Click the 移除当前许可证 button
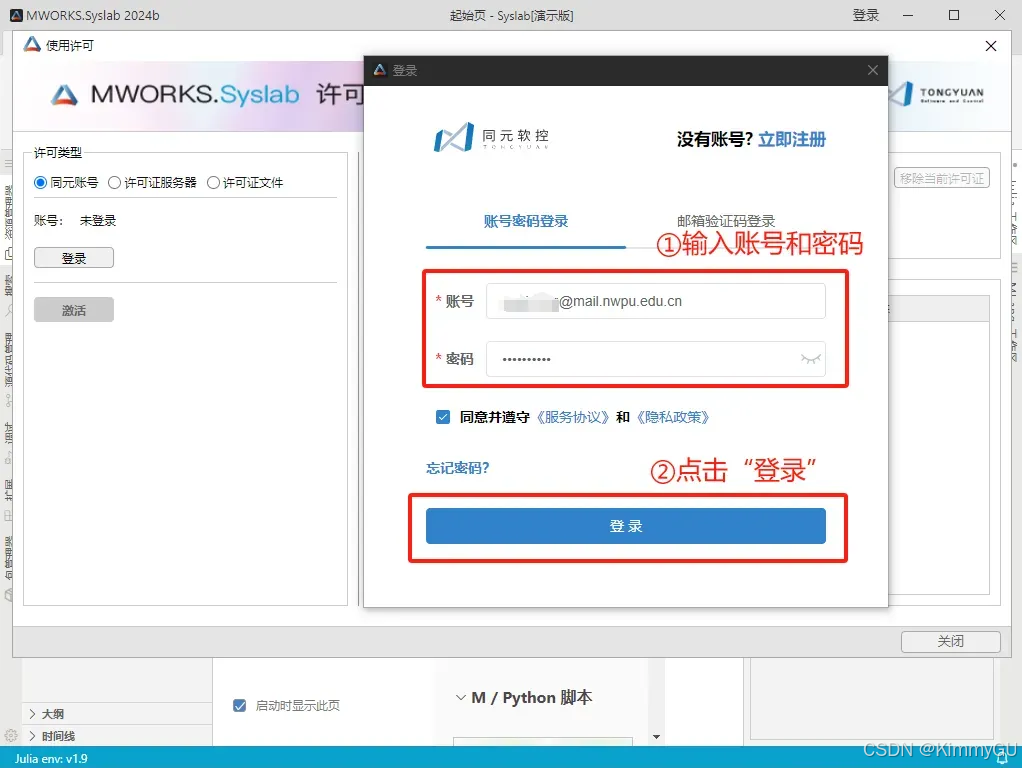1022x768 pixels. pos(942,178)
